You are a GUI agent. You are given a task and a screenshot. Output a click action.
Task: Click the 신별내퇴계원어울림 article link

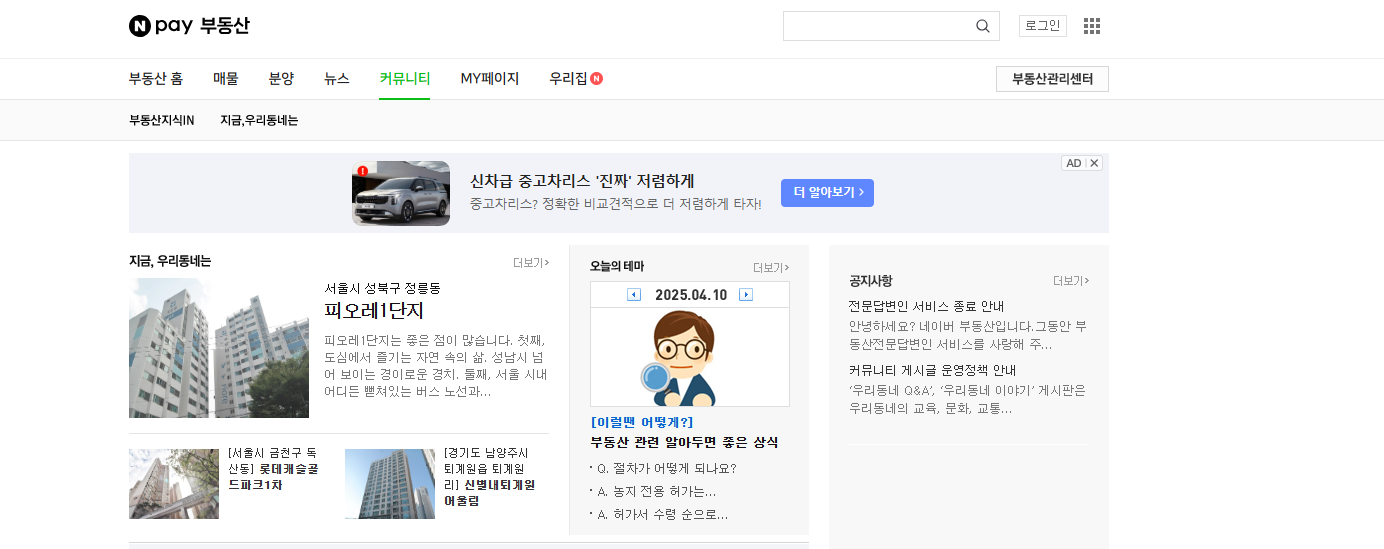coord(490,476)
